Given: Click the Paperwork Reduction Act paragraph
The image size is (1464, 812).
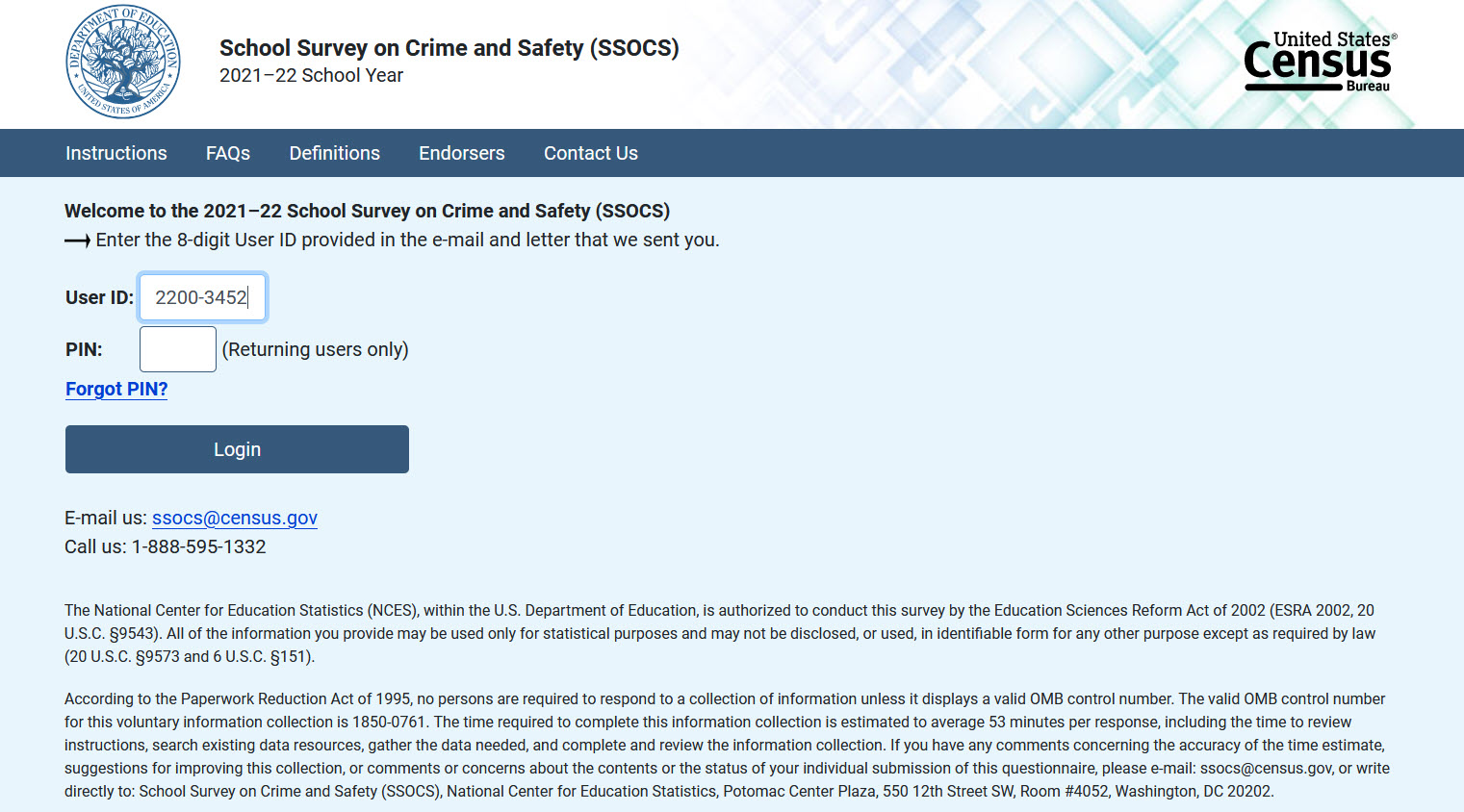Looking at the screenshot, I should pyautogui.click(x=727, y=745).
